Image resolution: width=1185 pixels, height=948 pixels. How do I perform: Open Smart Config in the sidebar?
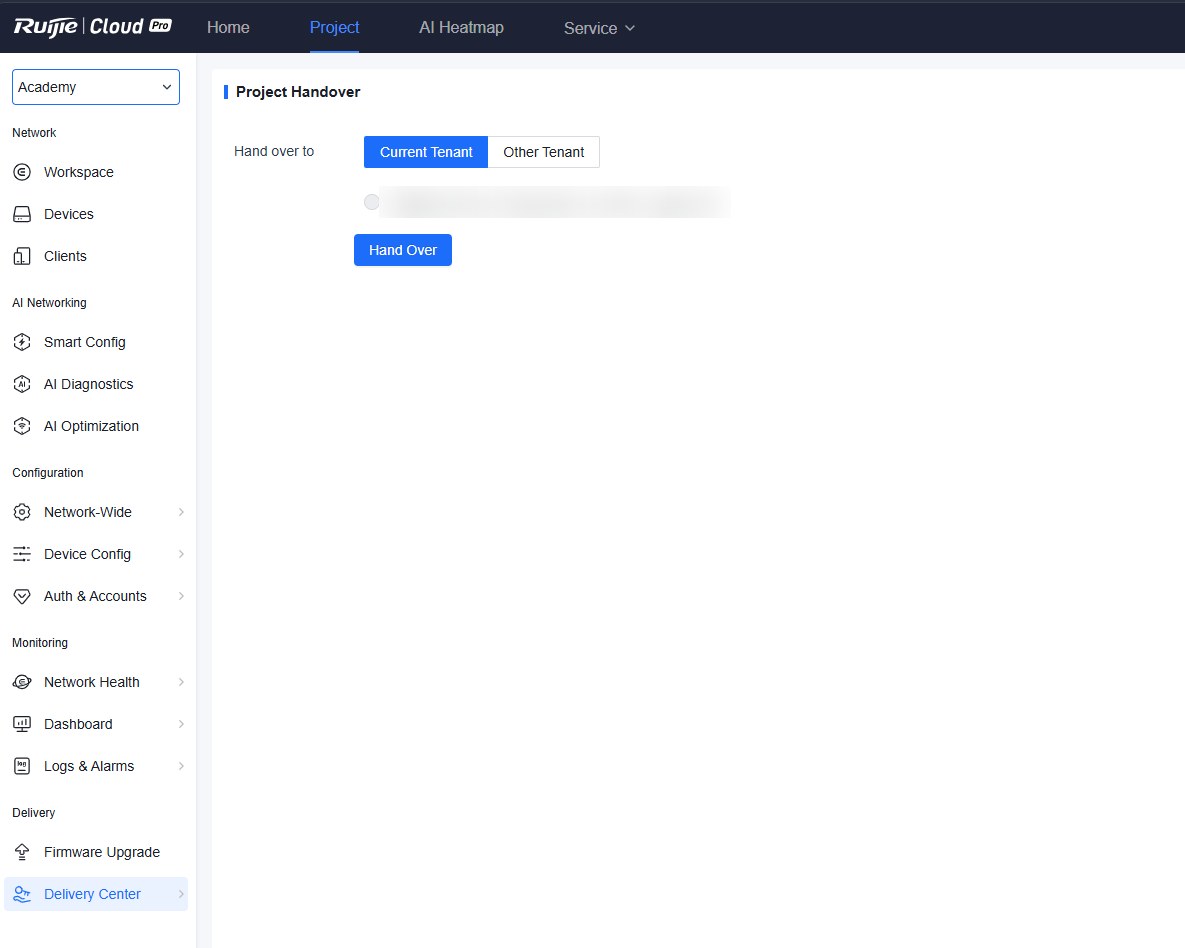point(96,342)
